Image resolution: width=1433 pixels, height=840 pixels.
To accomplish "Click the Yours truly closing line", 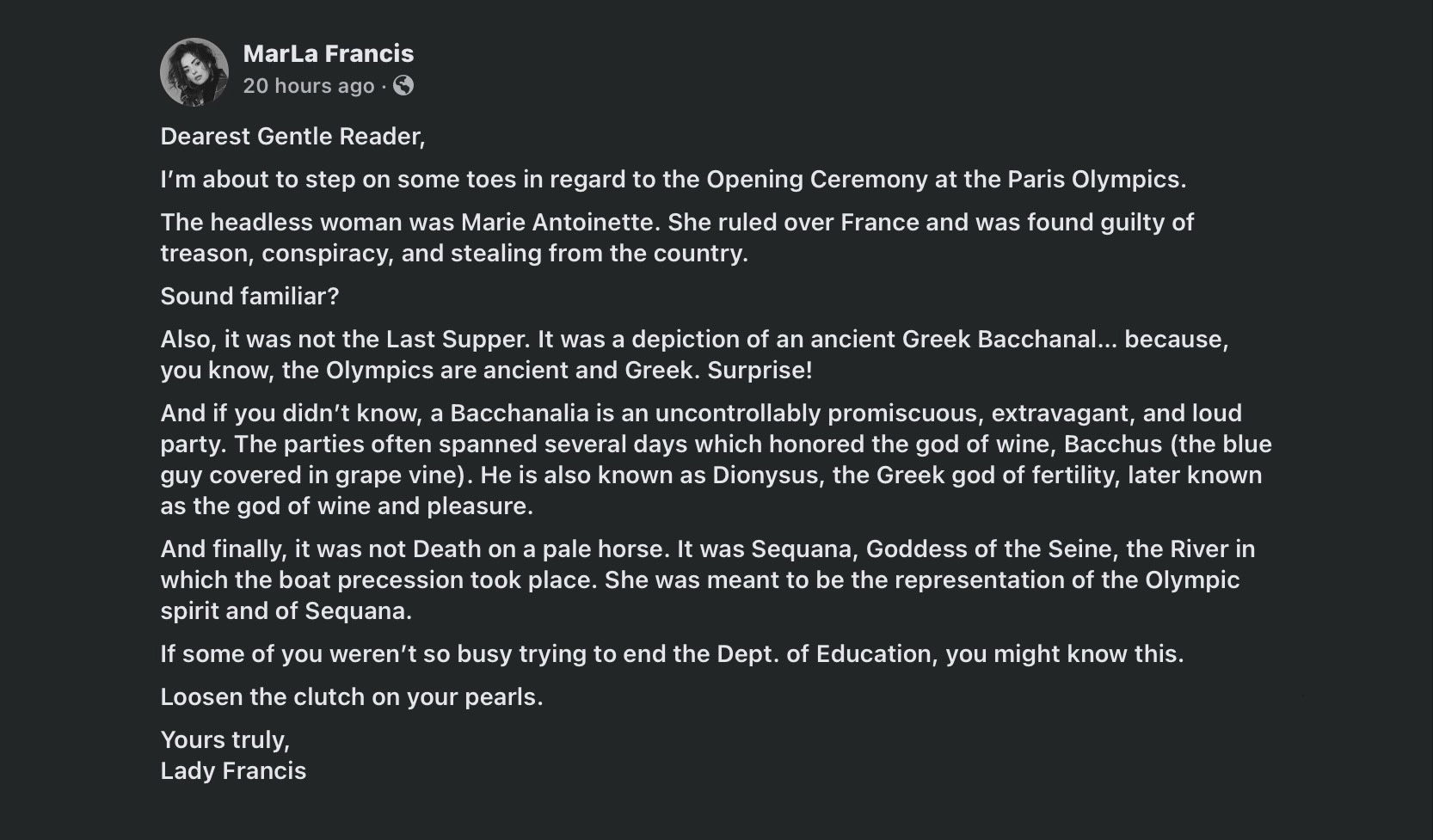I will 225,740.
